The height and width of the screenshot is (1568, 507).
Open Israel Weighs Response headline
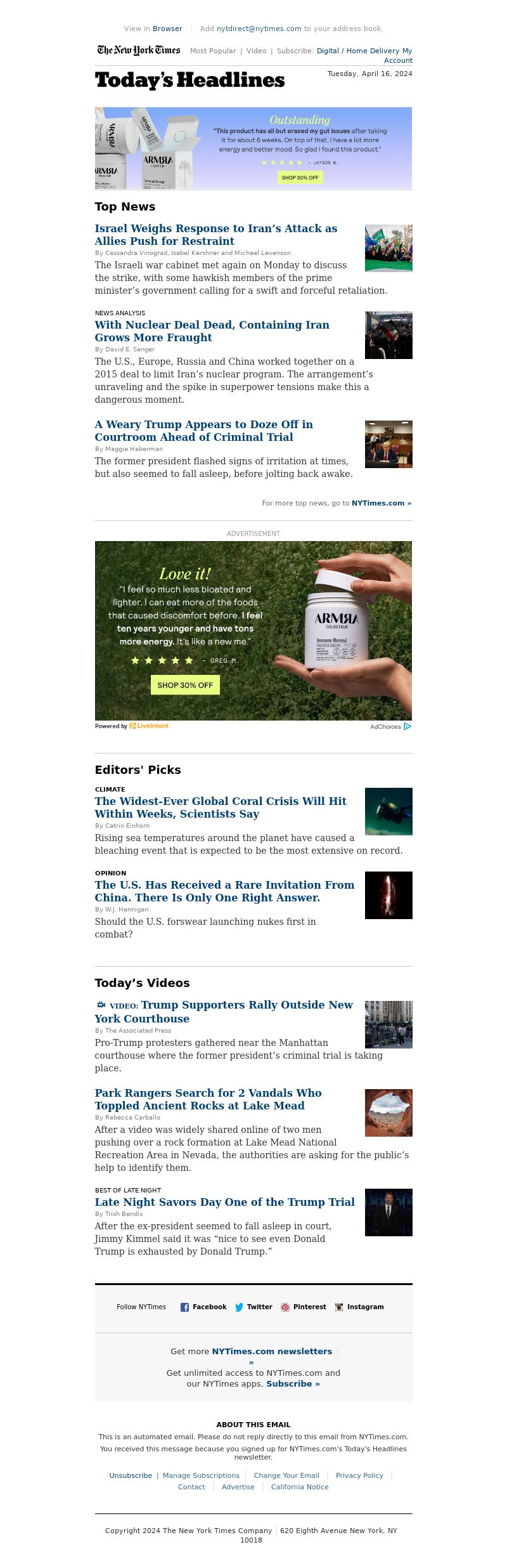point(216,235)
